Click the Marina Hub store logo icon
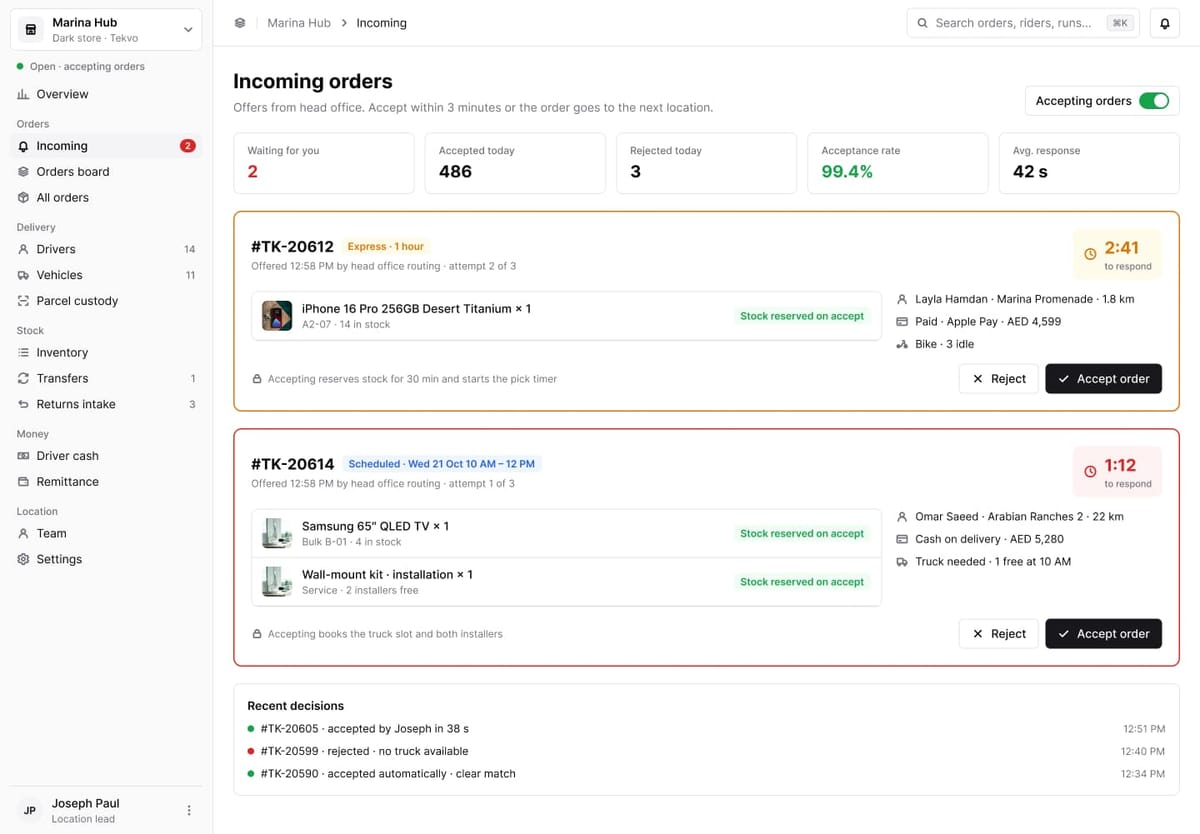1200x834 pixels. click(x=31, y=30)
